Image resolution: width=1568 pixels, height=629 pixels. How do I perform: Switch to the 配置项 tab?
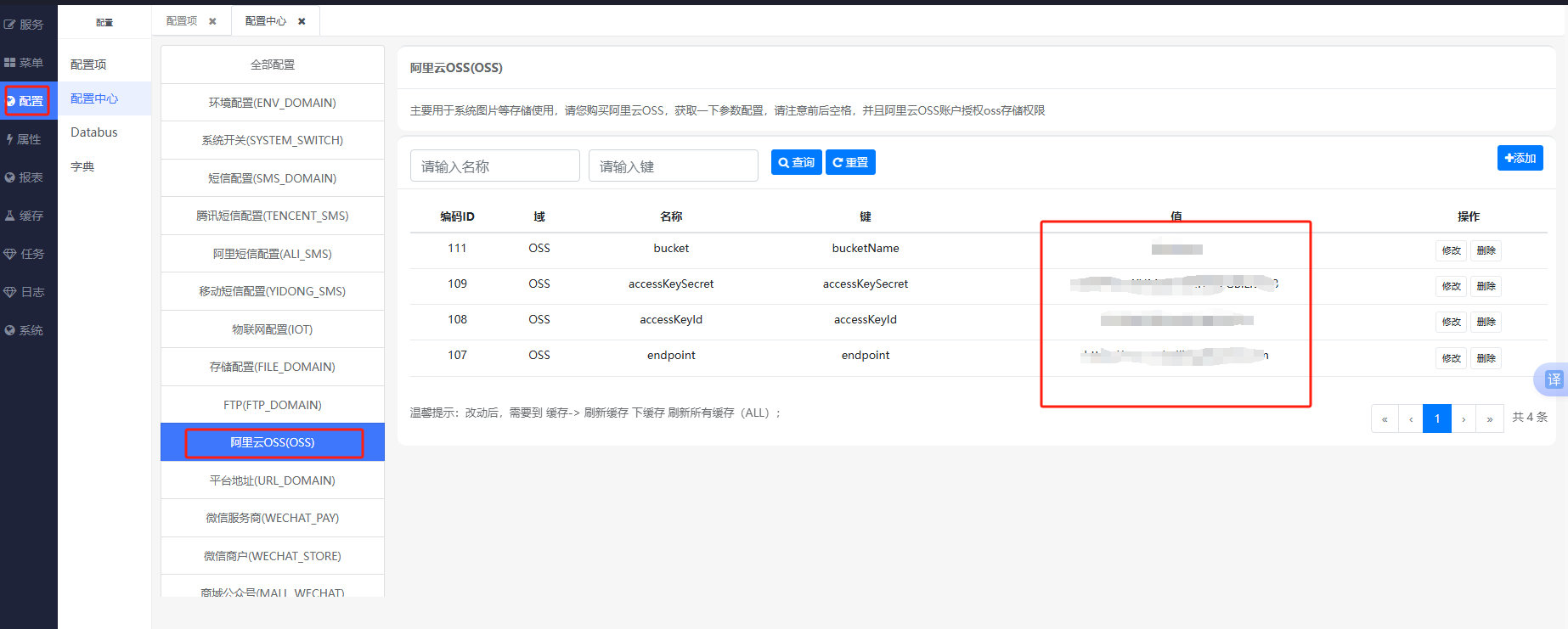point(182,21)
